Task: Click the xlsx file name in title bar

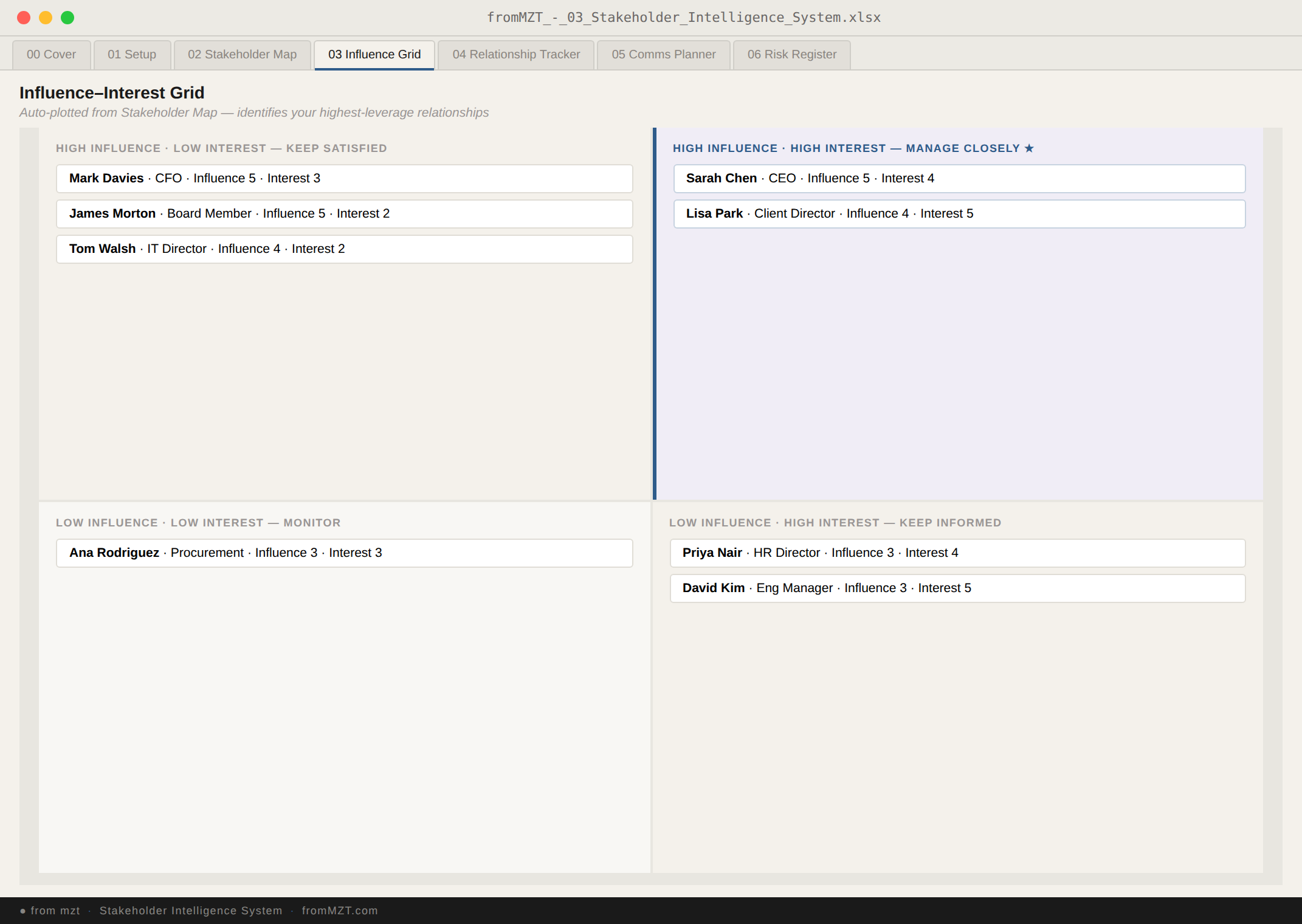Action: 684,18
